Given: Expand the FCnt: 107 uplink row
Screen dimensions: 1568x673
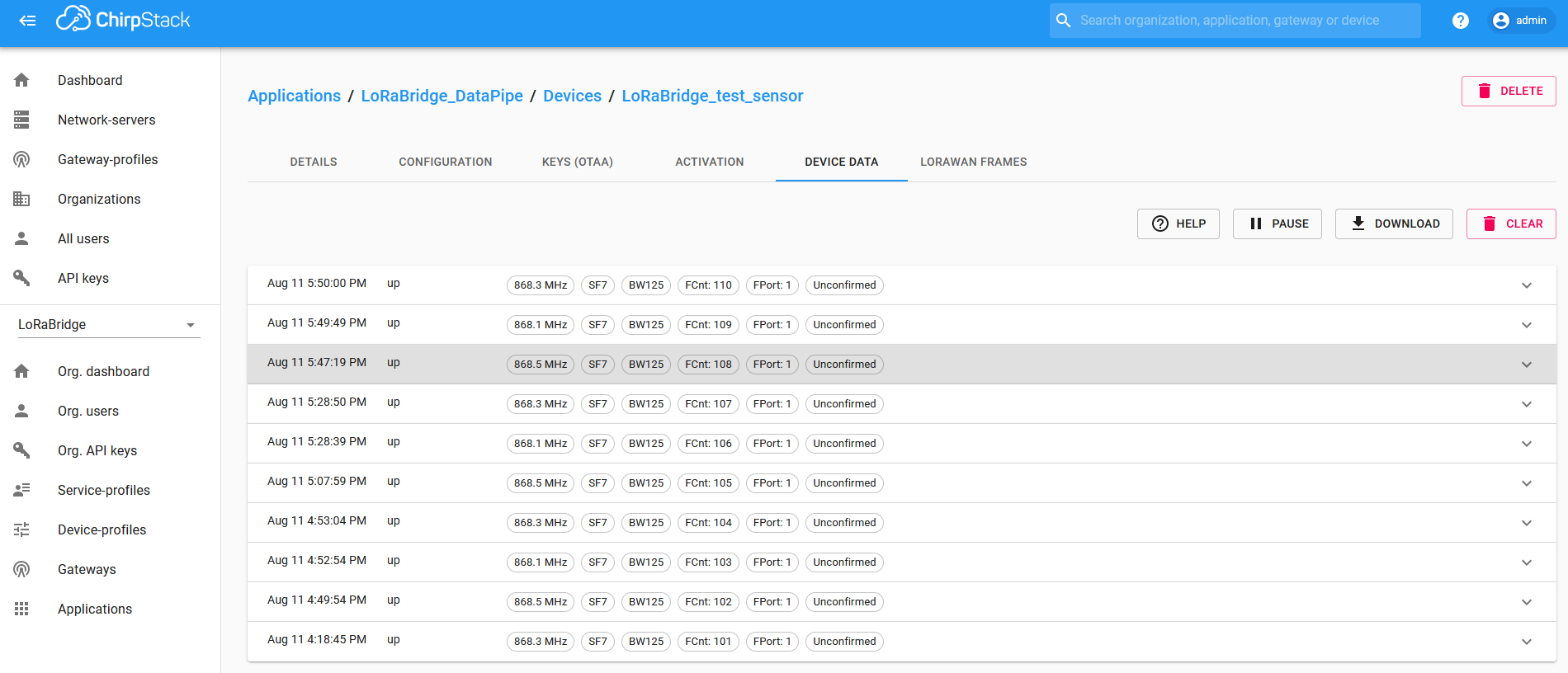Looking at the screenshot, I should tap(1527, 404).
